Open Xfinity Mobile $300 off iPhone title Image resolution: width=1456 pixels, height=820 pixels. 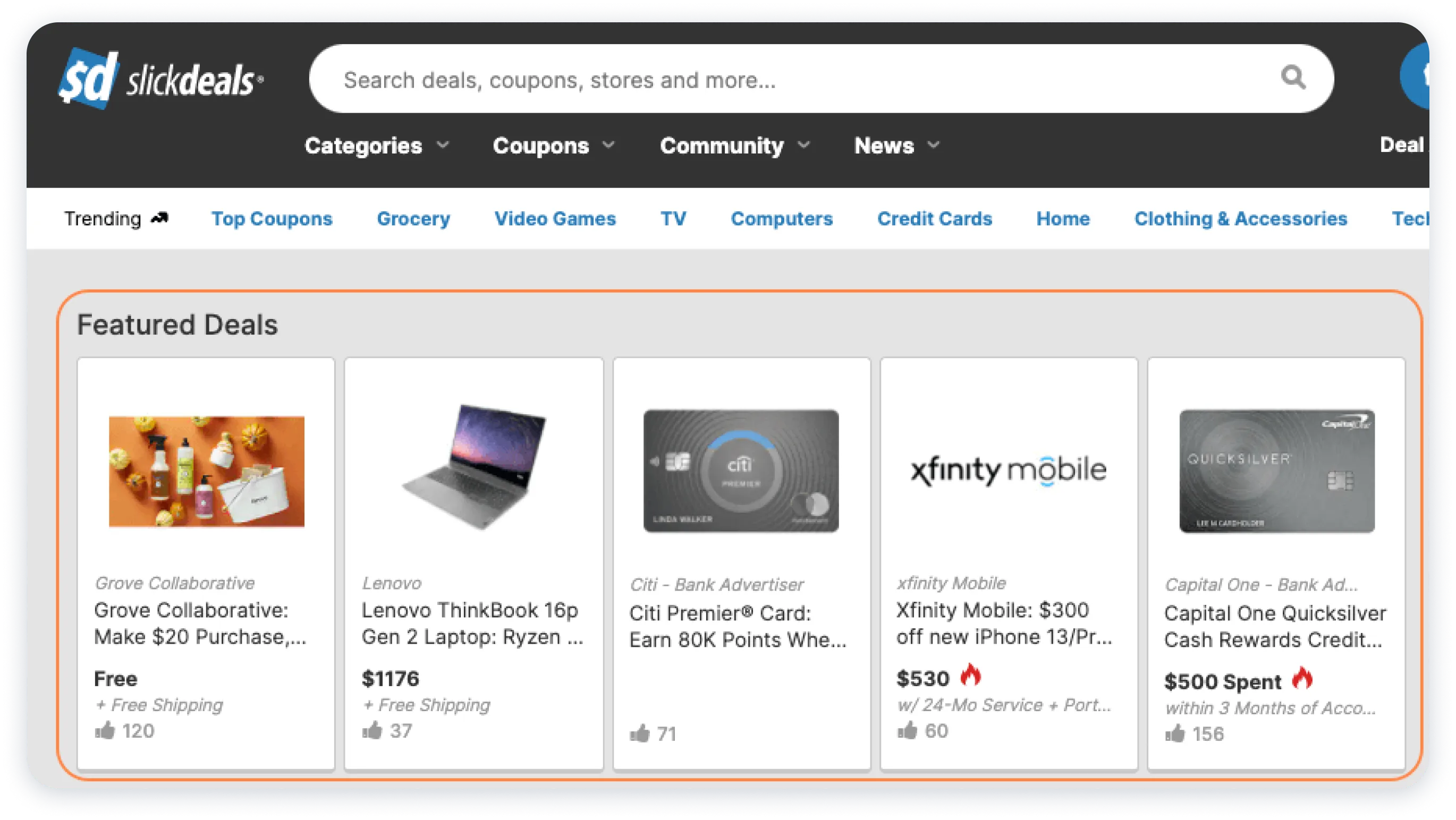point(1004,623)
